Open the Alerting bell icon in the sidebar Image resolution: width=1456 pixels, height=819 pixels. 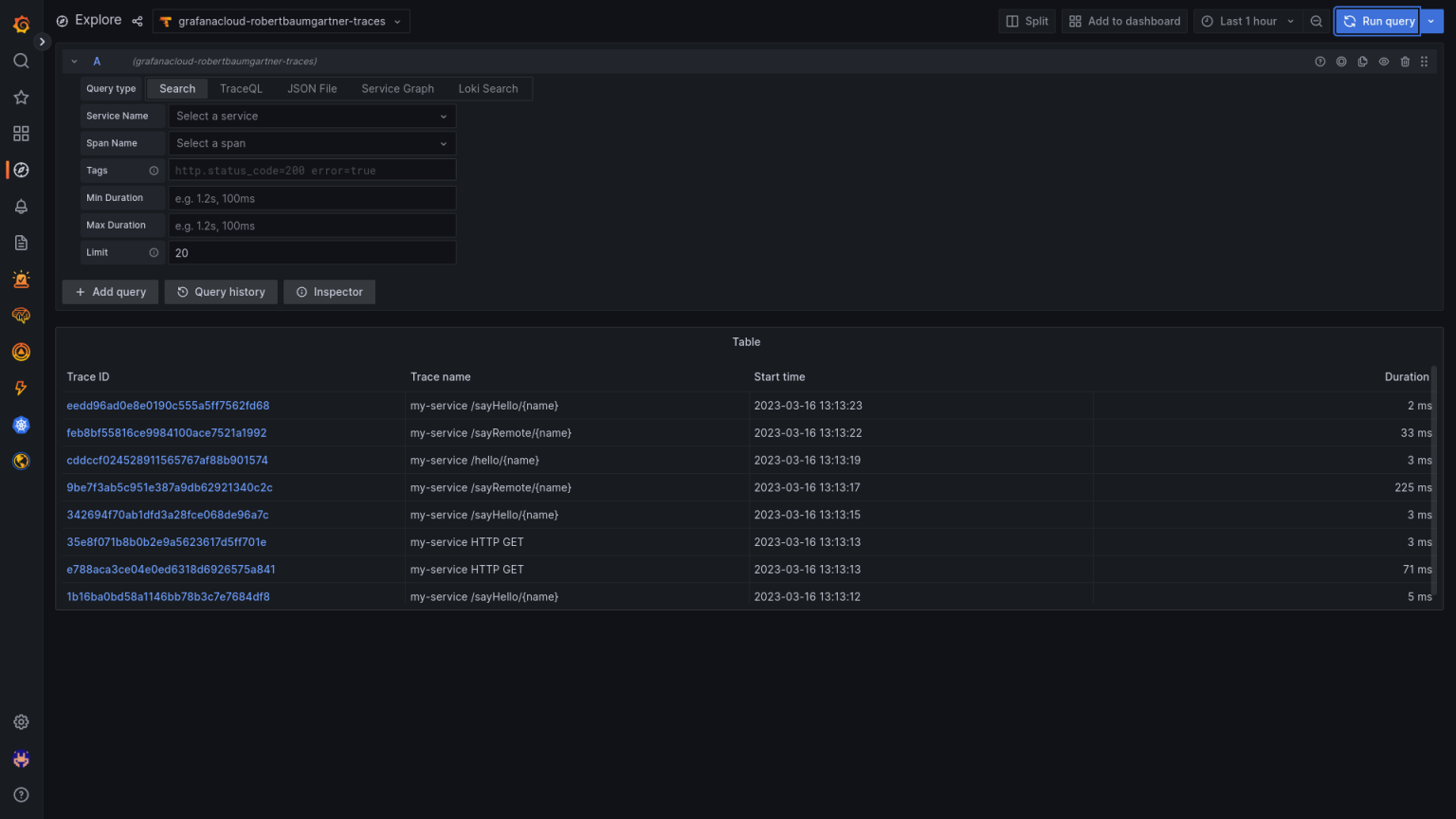coord(21,206)
